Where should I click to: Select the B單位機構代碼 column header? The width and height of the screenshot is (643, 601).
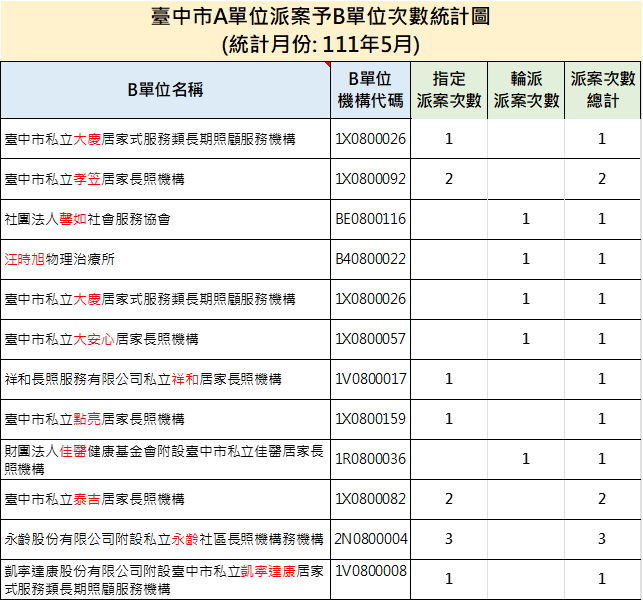[x=370, y=90]
